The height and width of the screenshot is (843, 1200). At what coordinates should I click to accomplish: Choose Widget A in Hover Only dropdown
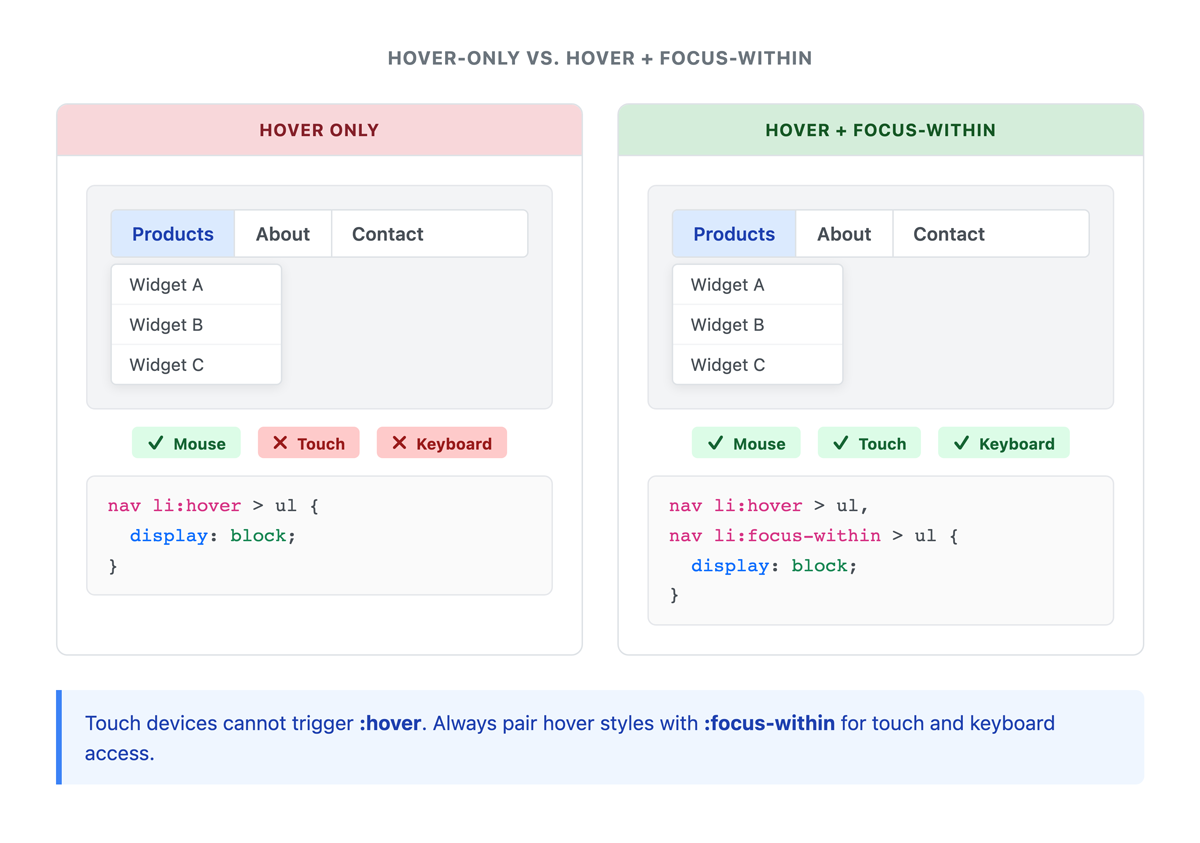click(196, 285)
